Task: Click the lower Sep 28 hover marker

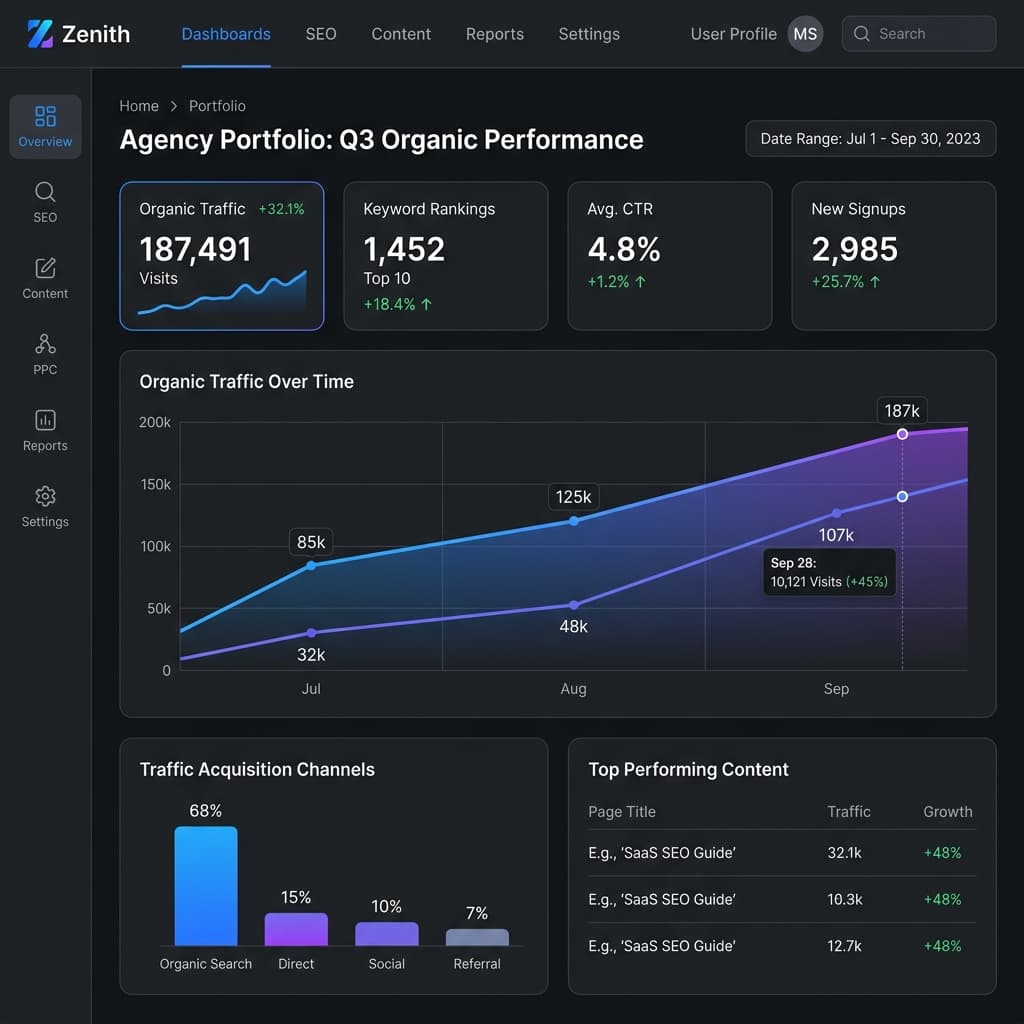Action: (902, 496)
